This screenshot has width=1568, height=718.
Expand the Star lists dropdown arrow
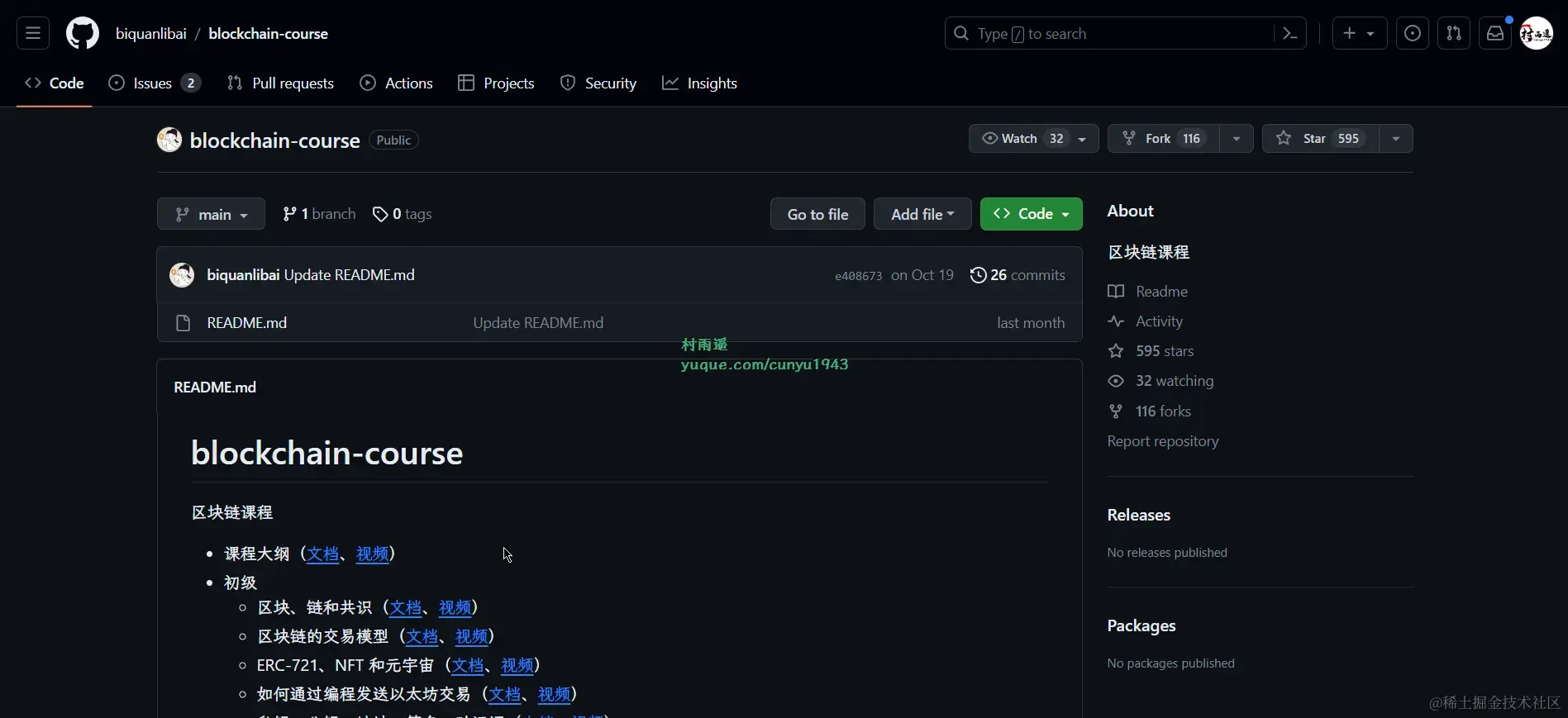[x=1396, y=139]
